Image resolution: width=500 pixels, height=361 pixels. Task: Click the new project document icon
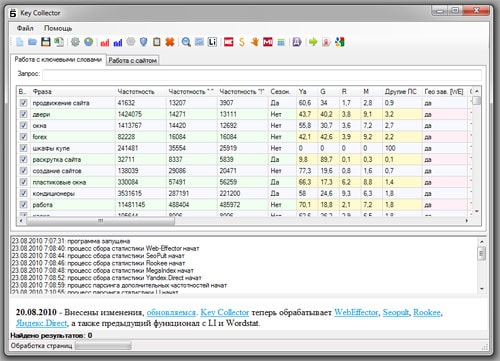[20, 42]
